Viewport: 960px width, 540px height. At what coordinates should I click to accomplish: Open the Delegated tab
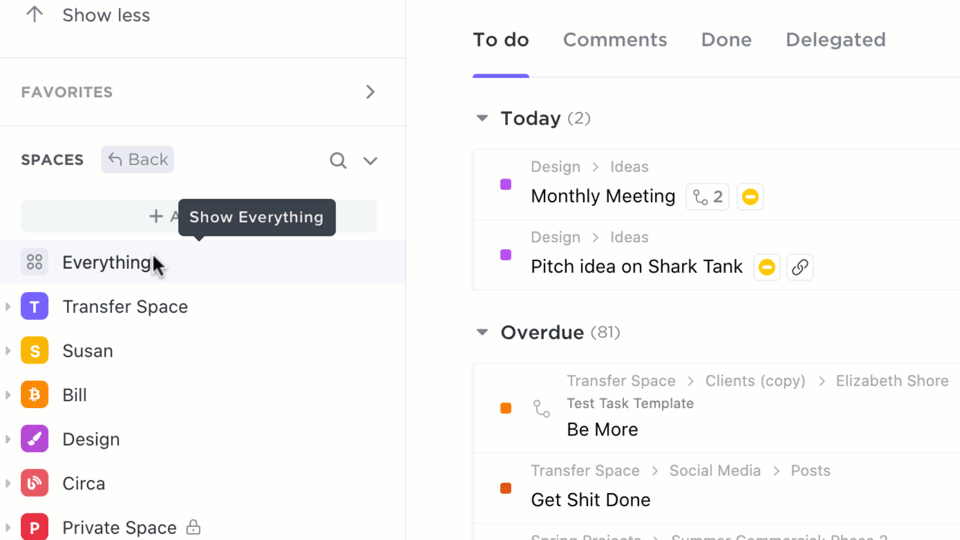coord(835,40)
